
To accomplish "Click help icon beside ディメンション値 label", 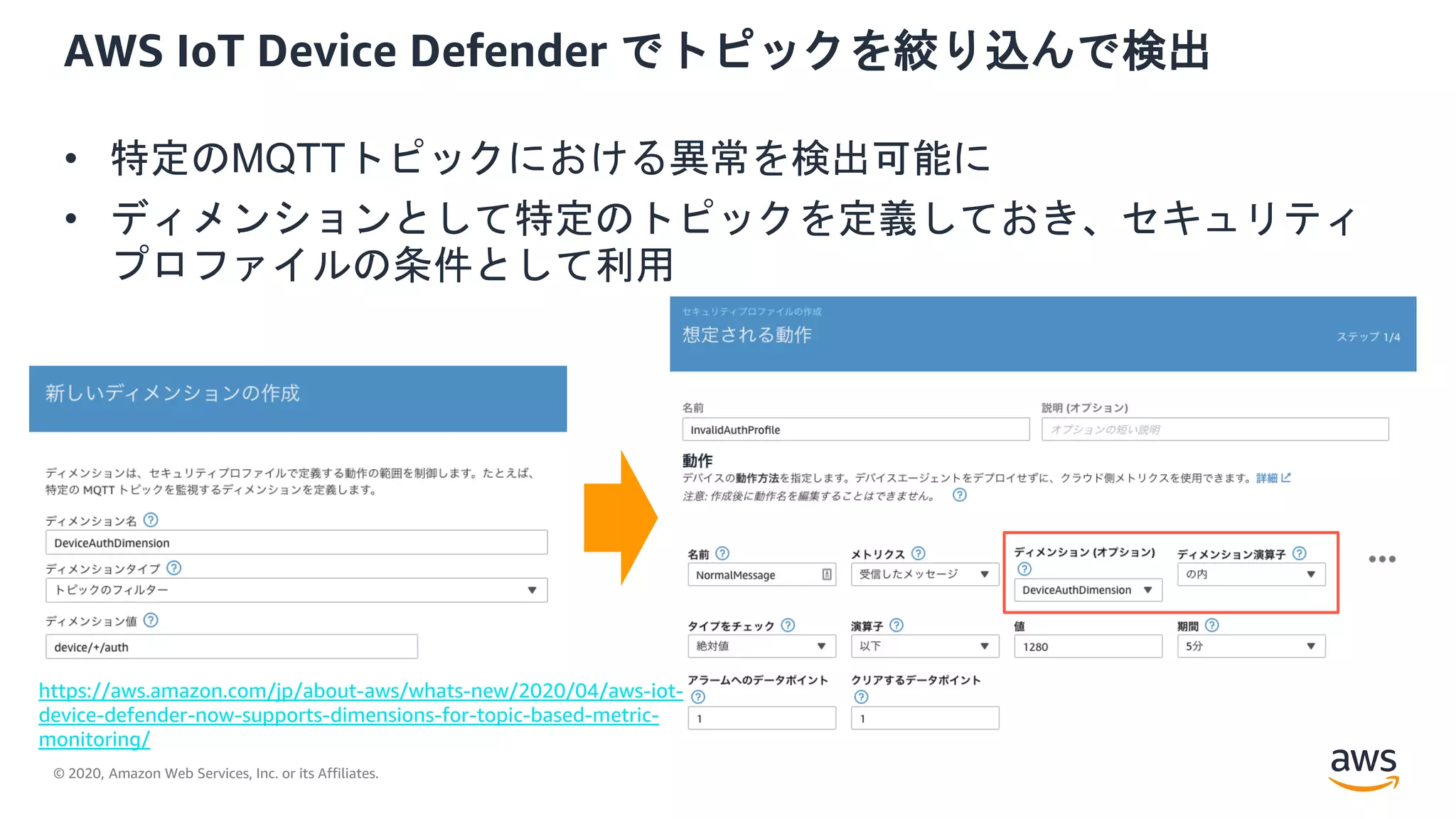I will coord(151,620).
